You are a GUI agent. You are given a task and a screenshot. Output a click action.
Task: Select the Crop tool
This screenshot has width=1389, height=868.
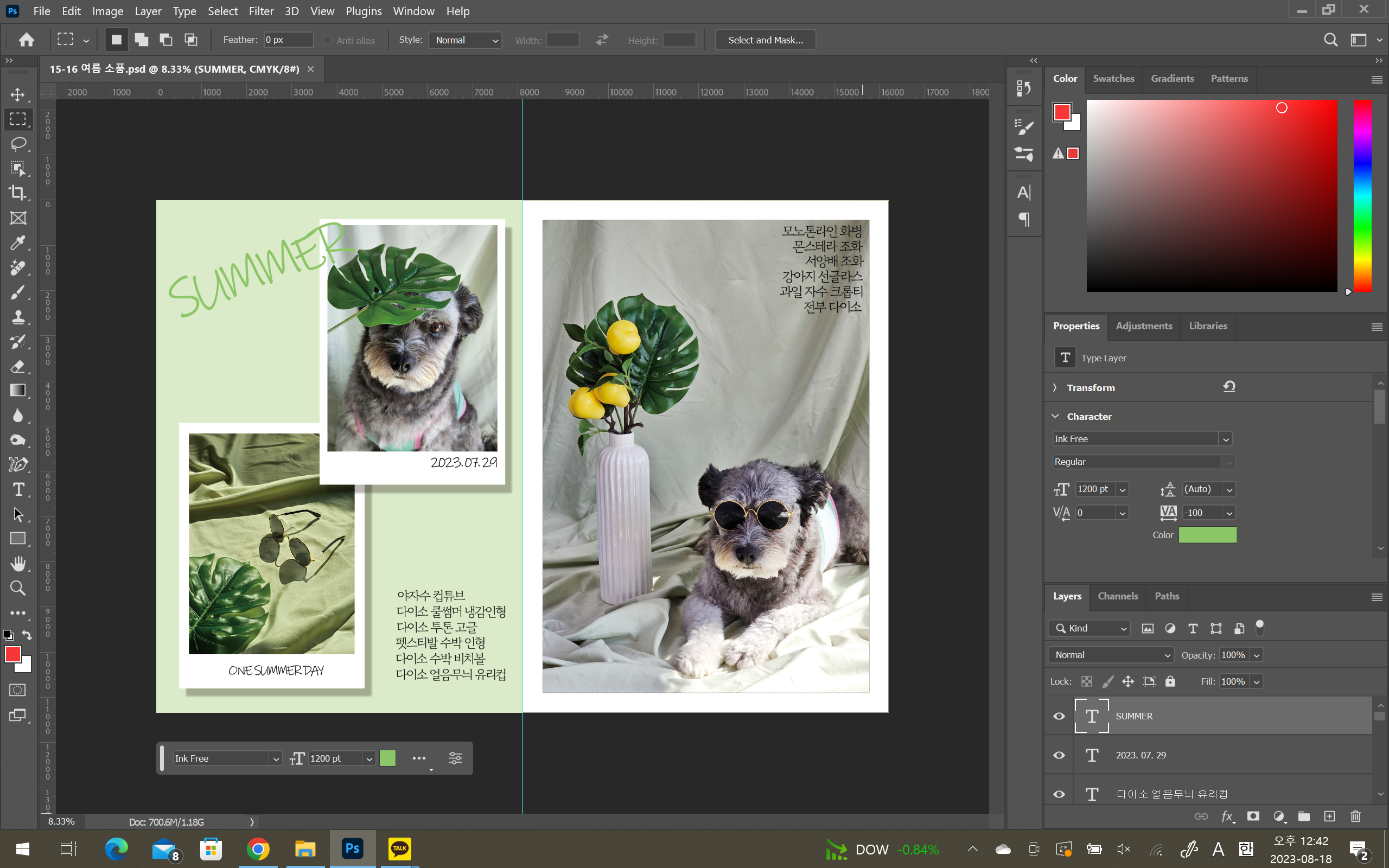18,193
